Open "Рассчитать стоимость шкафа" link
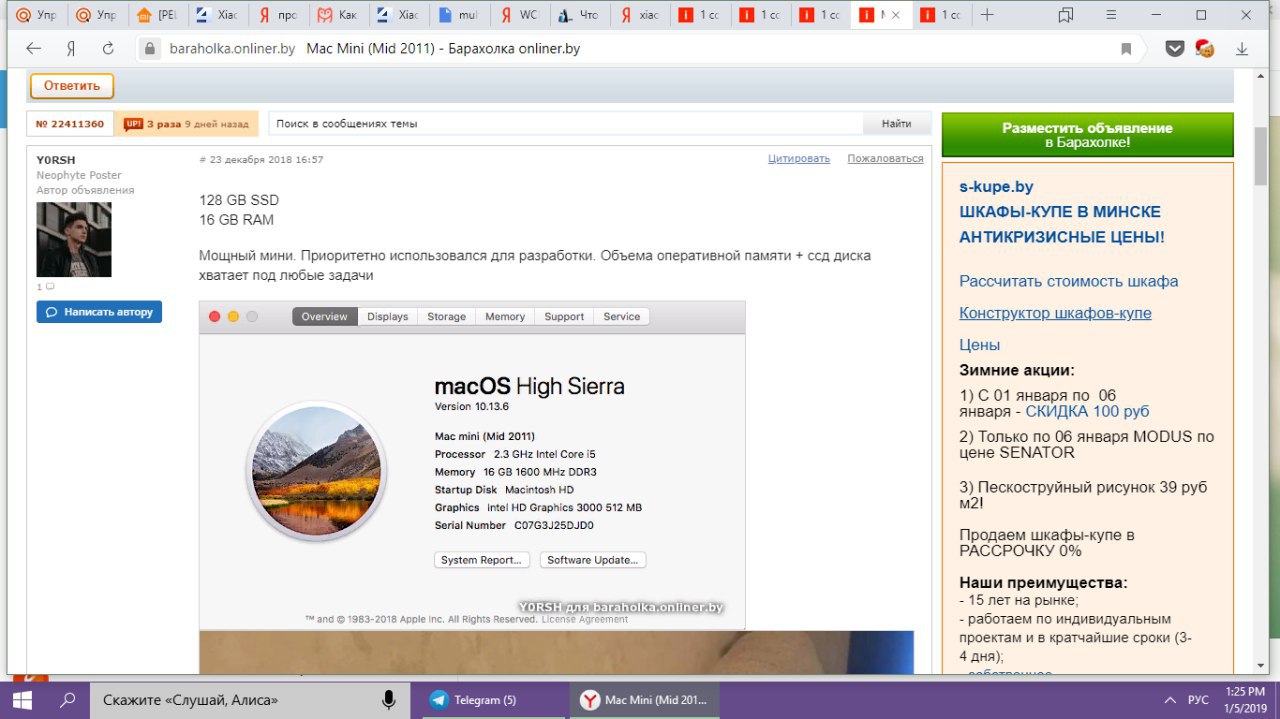The image size is (1280, 719). [1068, 281]
